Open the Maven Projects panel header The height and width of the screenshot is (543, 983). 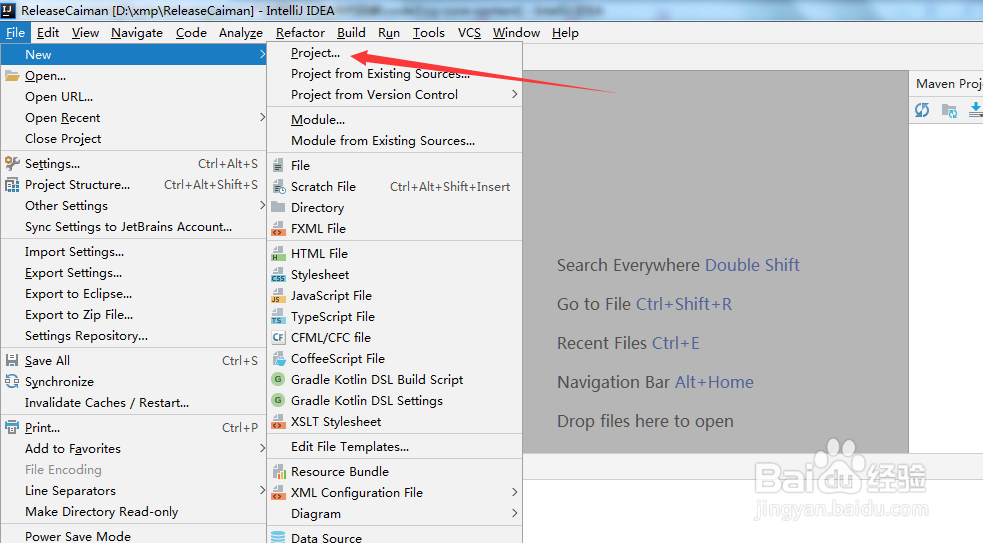[948, 84]
